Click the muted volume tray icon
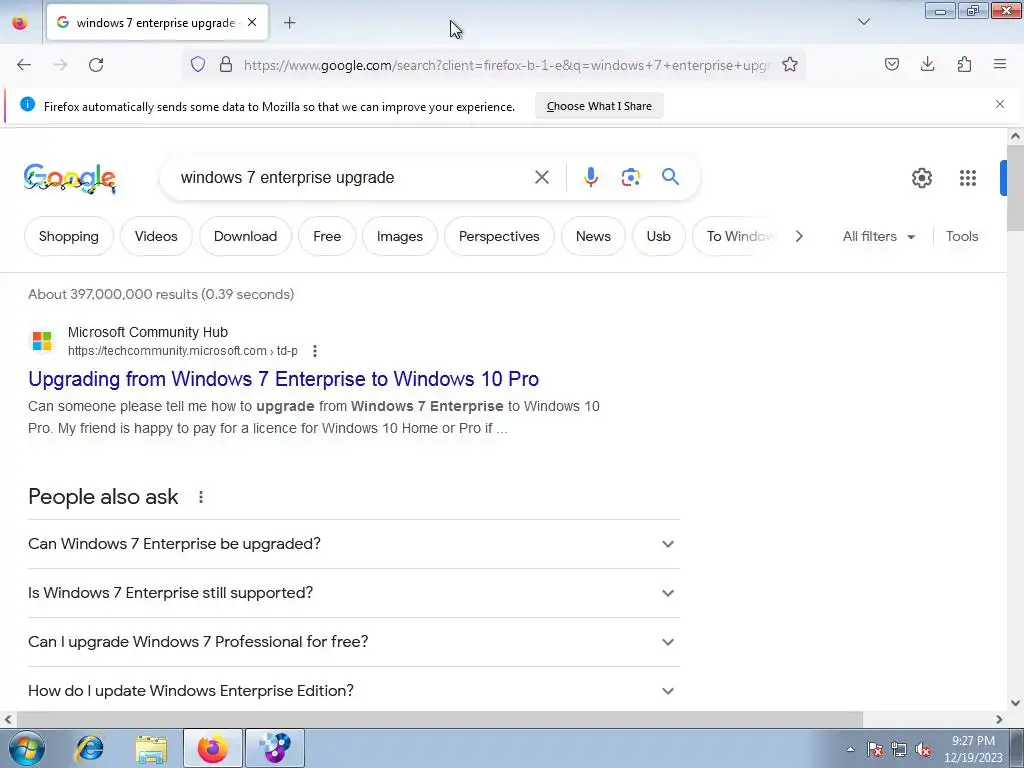The width and height of the screenshot is (1024, 768). click(923, 749)
